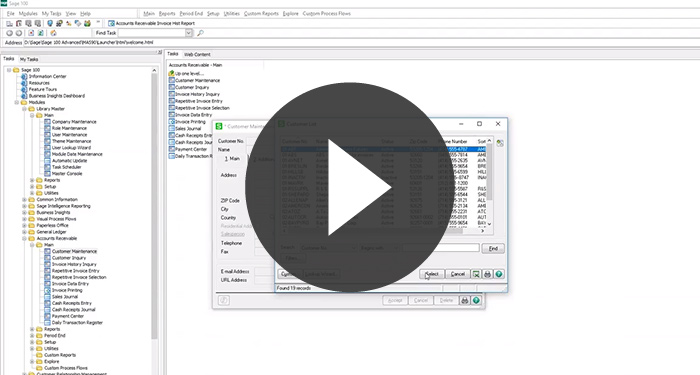
Task: Click the Find button in Customer List
Action: click(x=493, y=248)
